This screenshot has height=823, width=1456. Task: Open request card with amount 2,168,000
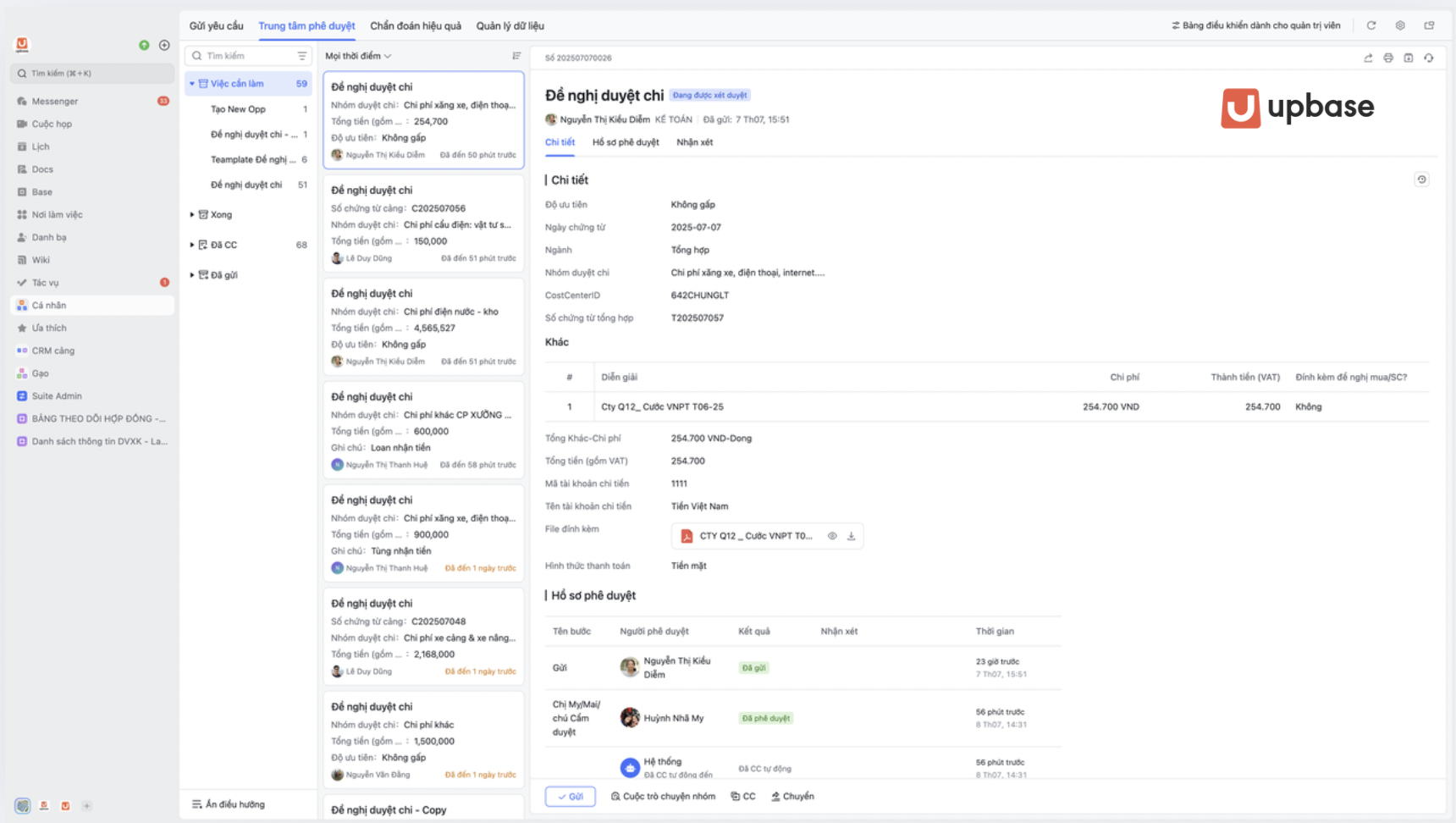click(423, 637)
